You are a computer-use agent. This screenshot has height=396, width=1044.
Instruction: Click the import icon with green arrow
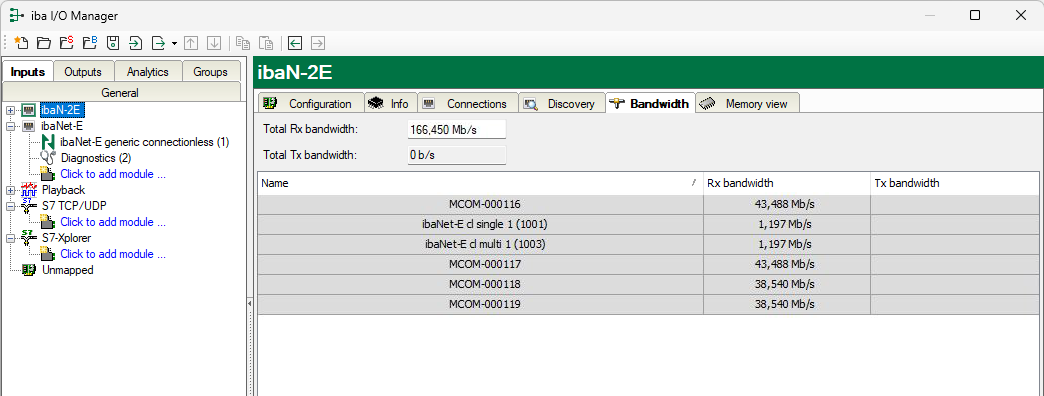pos(135,43)
